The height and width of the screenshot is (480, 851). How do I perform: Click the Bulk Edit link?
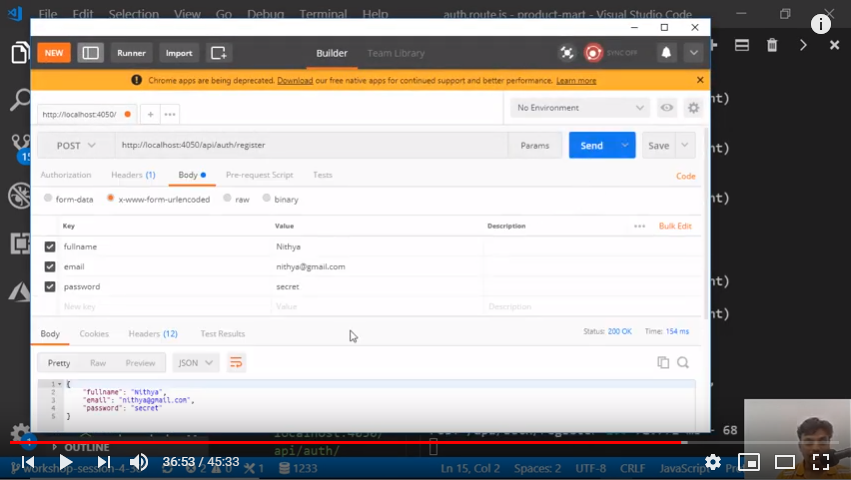(x=675, y=226)
